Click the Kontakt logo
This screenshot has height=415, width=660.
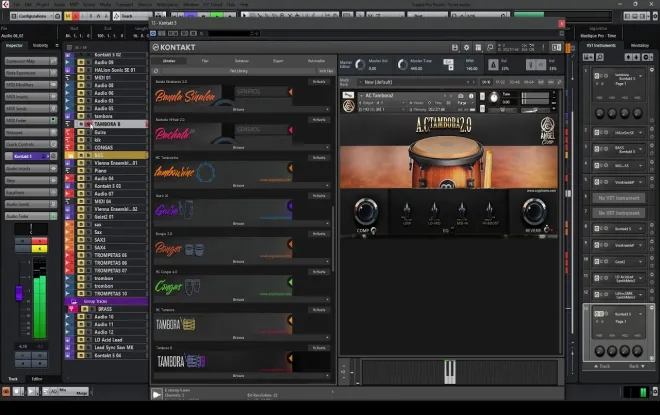[174, 48]
